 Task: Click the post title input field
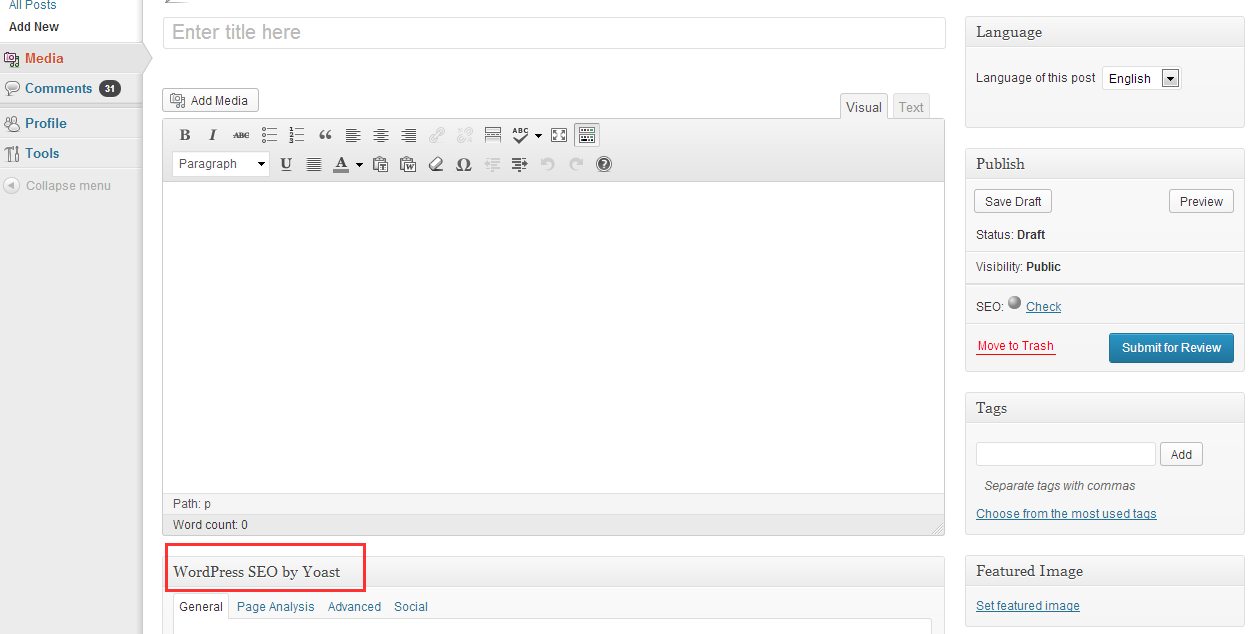(x=554, y=32)
